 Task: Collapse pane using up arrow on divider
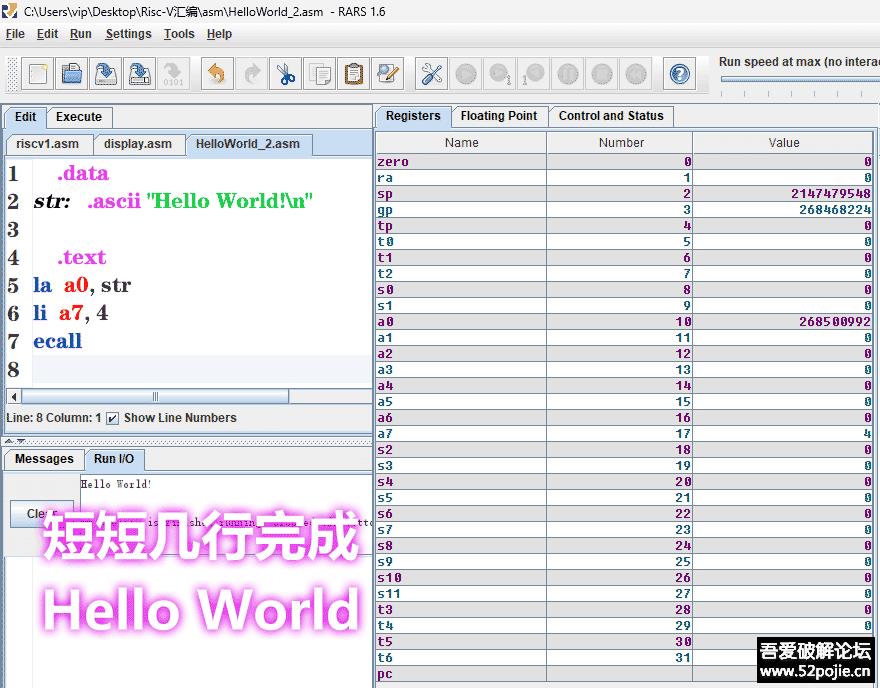tap(9, 440)
